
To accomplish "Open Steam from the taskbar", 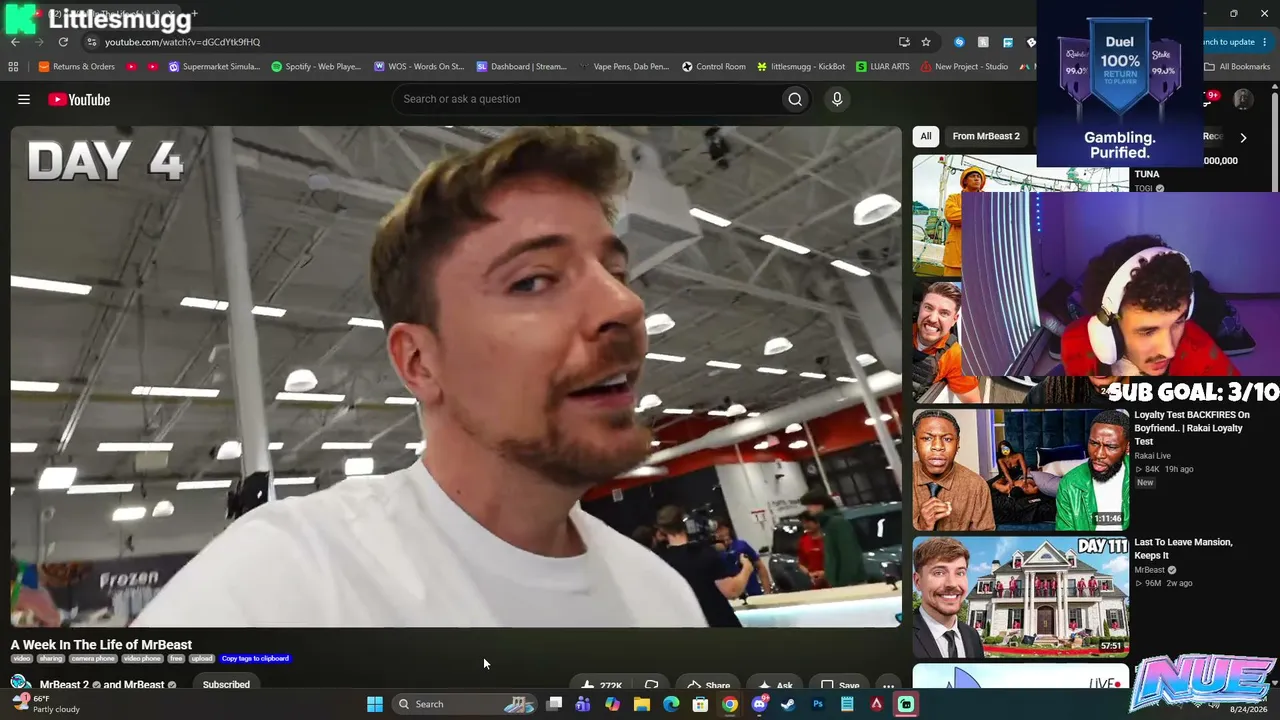I will click(788, 704).
